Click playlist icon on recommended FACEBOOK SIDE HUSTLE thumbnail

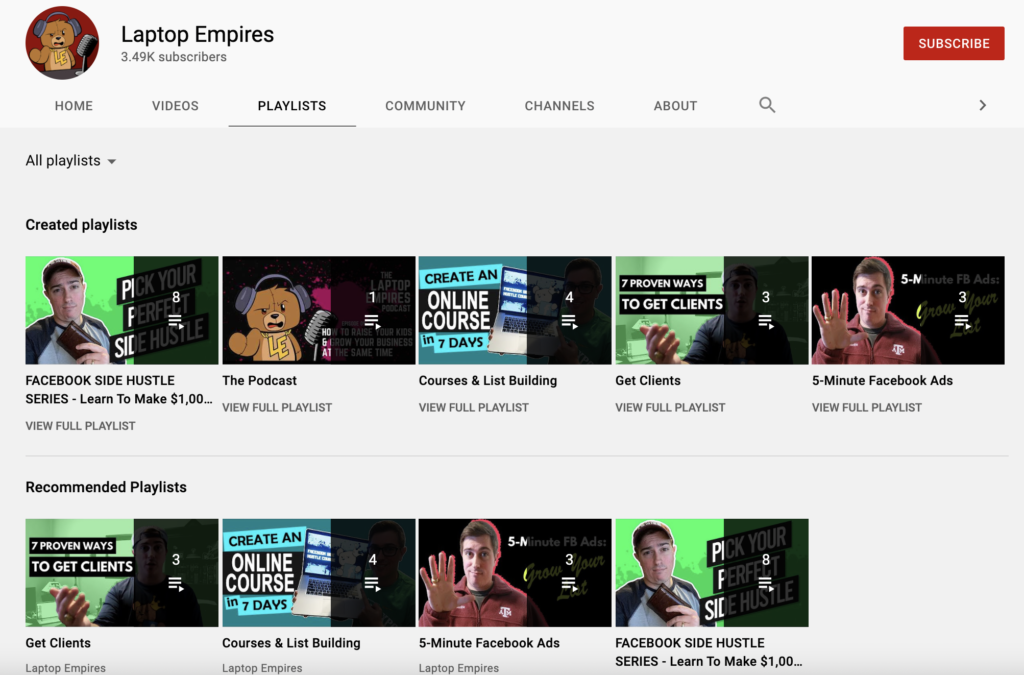(765, 584)
